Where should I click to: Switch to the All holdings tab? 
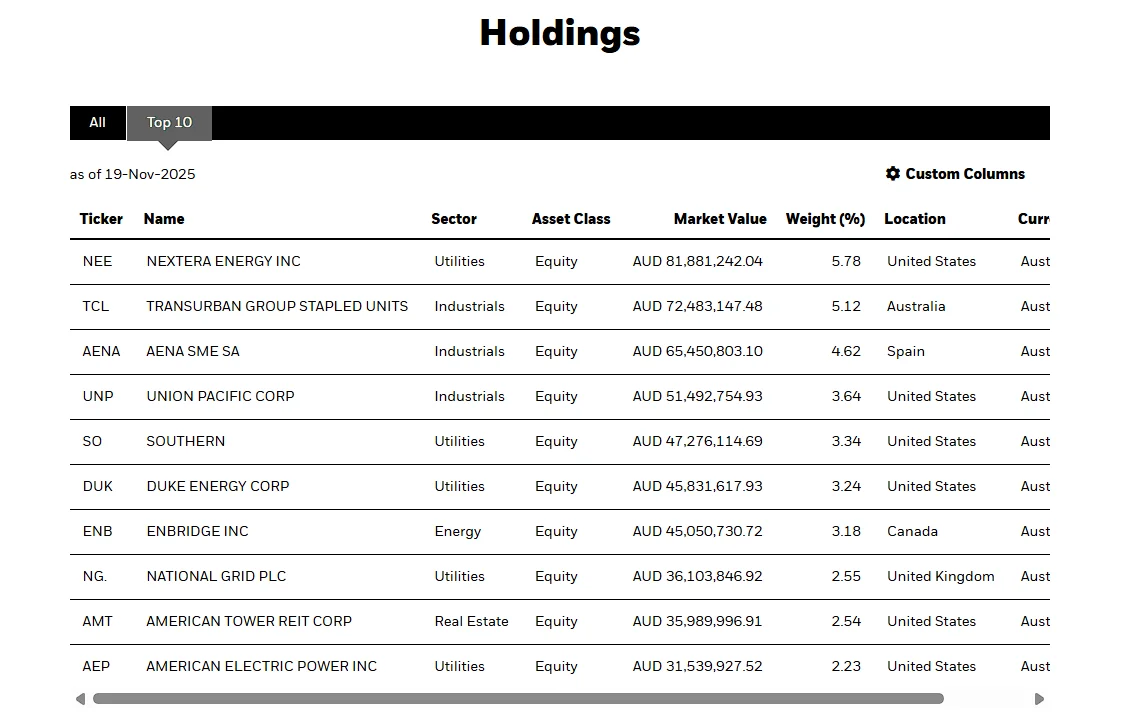tap(97, 123)
